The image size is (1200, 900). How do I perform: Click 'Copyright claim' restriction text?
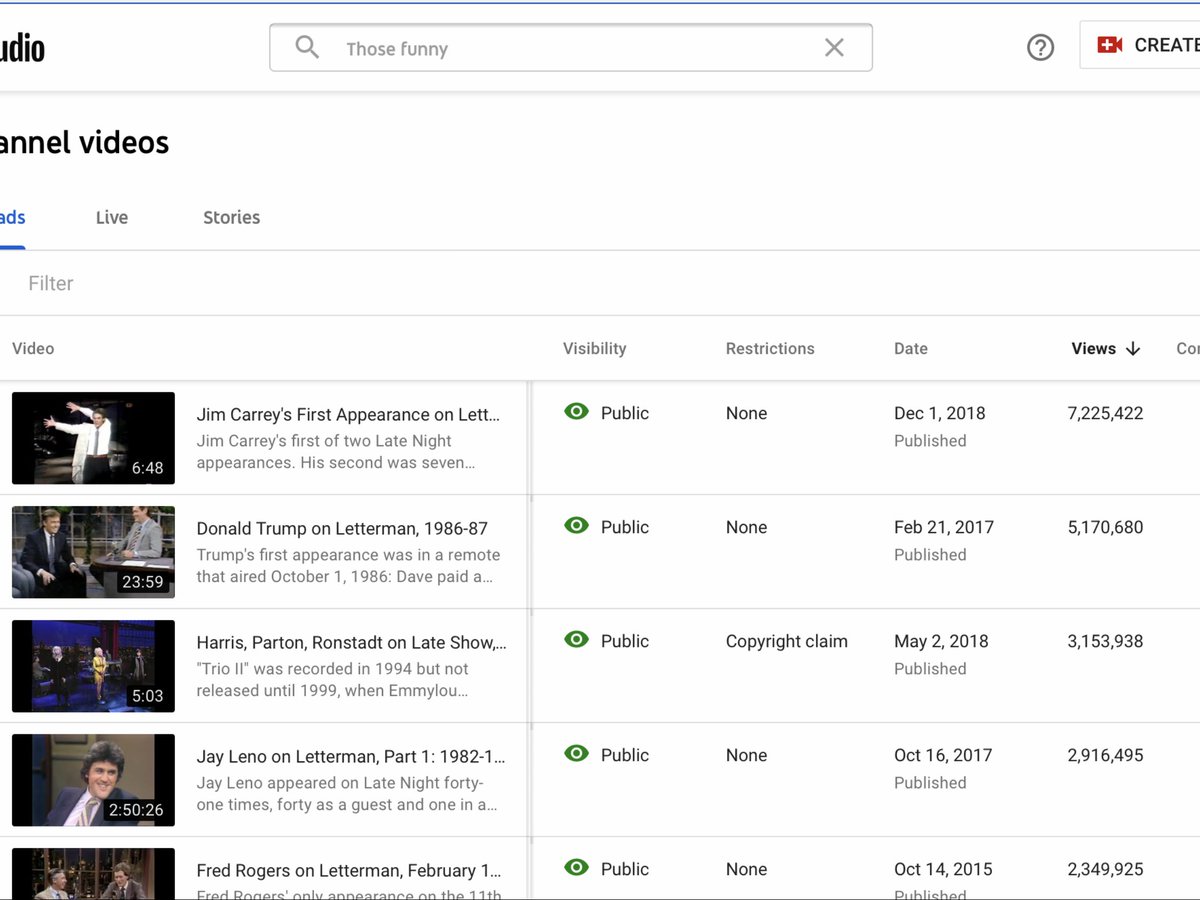(787, 641)
